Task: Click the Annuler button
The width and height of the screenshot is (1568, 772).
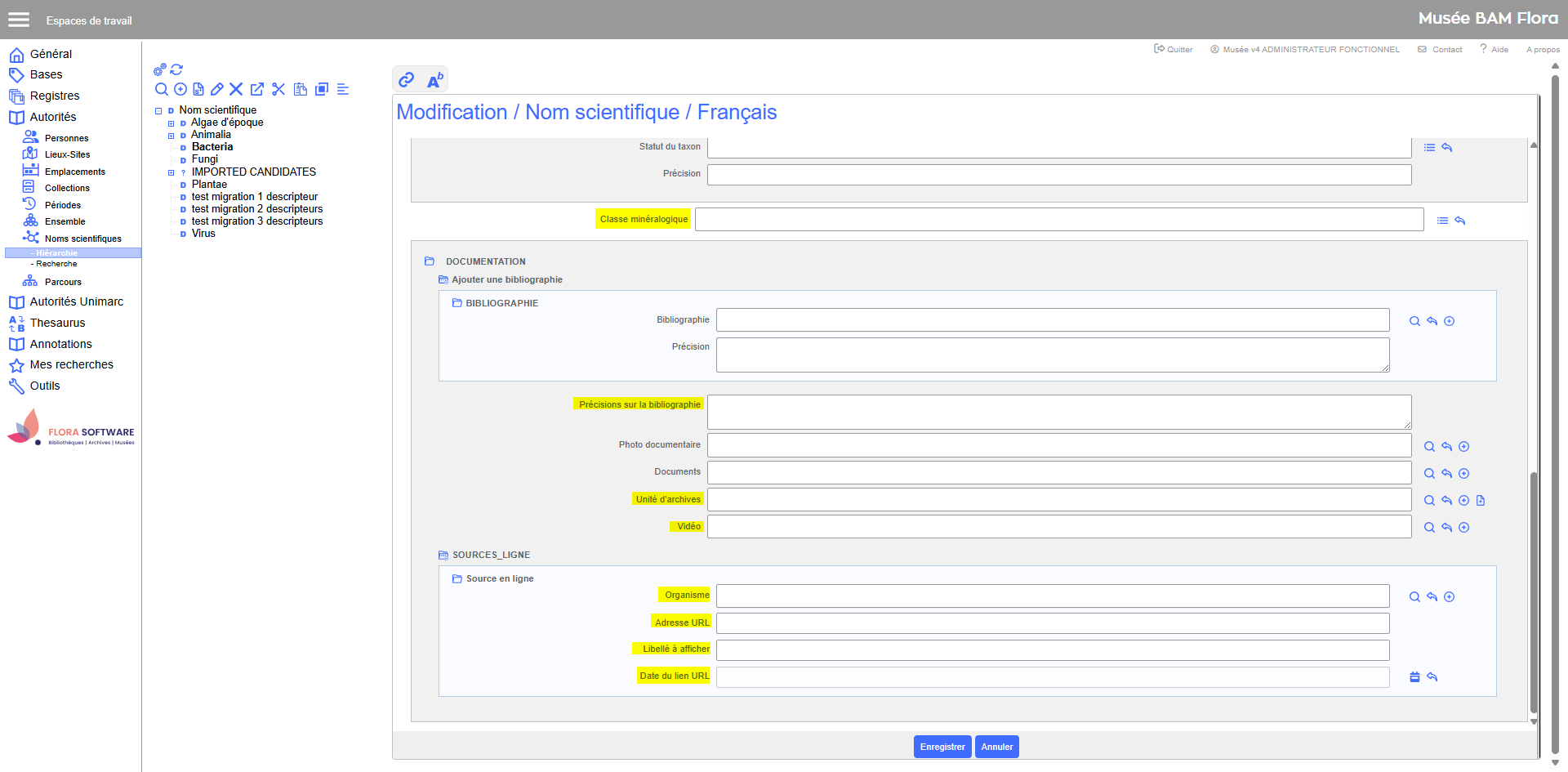Action: pyautogui.click(x=996, y=747)
